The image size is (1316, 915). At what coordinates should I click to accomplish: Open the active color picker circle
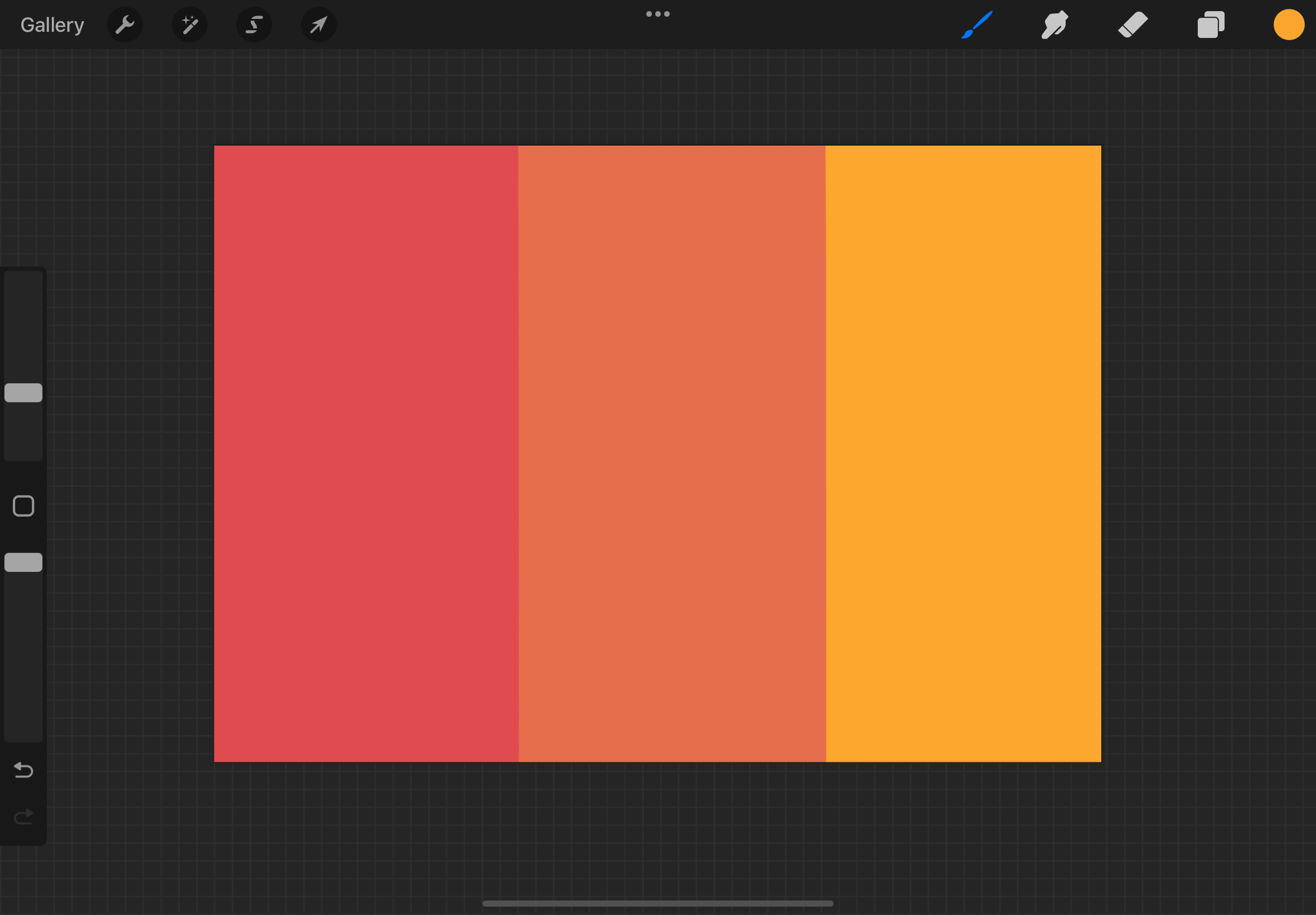1289,25
